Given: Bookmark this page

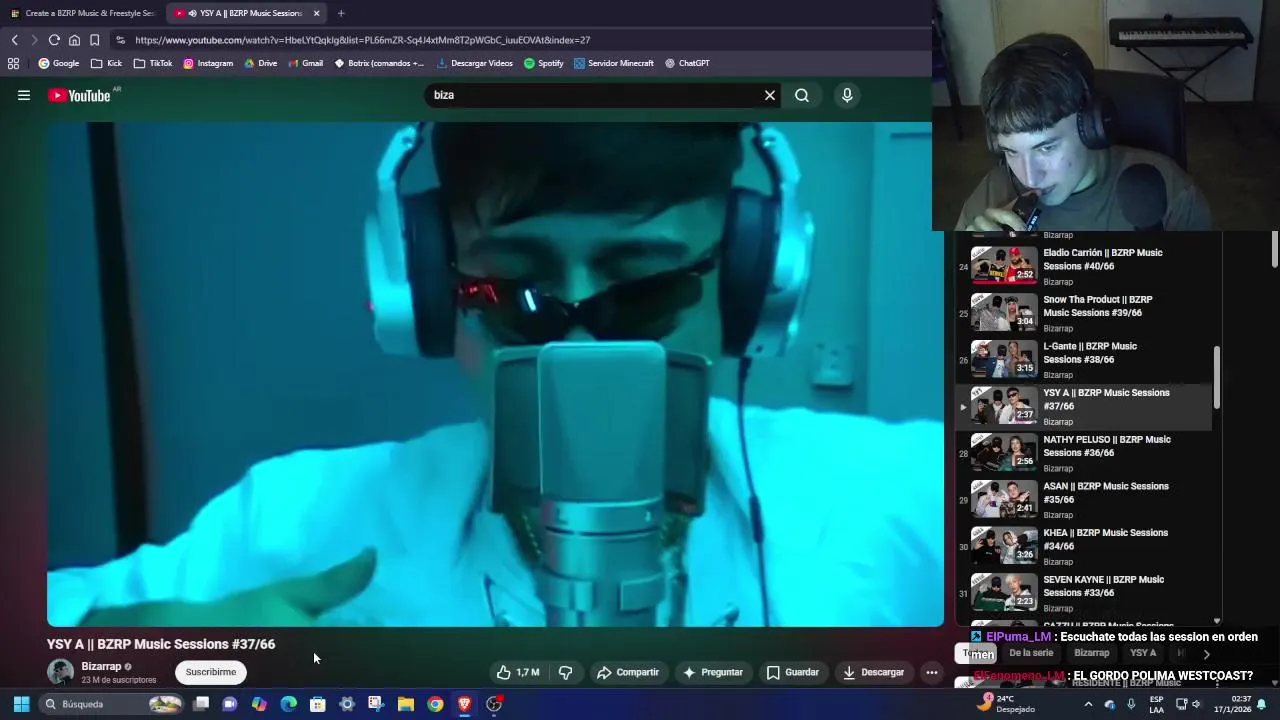Looking at the screenshot, I should tap(94, 40).
